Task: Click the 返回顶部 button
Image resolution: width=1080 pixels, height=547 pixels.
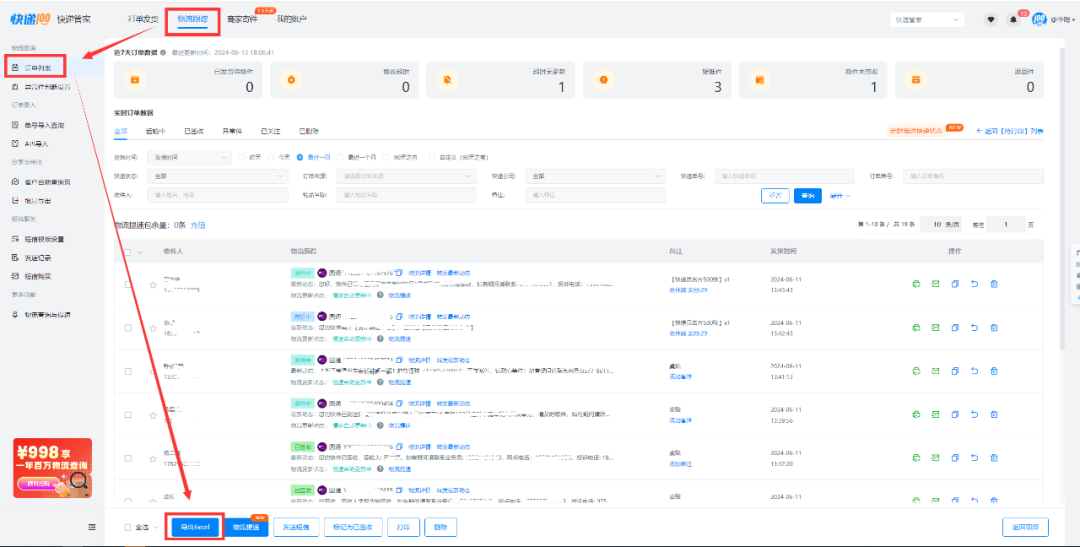Action: [x=1025, y=527]
